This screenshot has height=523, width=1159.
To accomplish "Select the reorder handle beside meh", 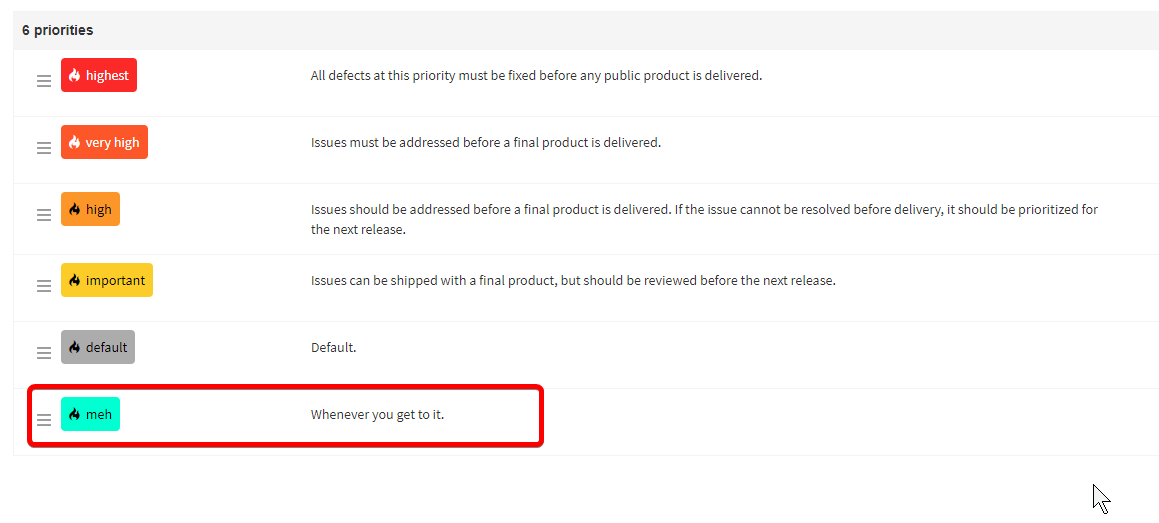I will tap(44, 420).
